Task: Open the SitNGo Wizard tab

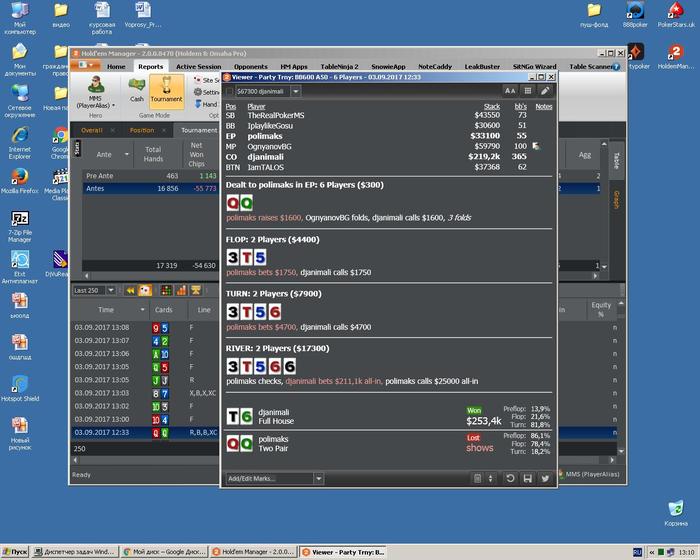Action: pos(534,67)
